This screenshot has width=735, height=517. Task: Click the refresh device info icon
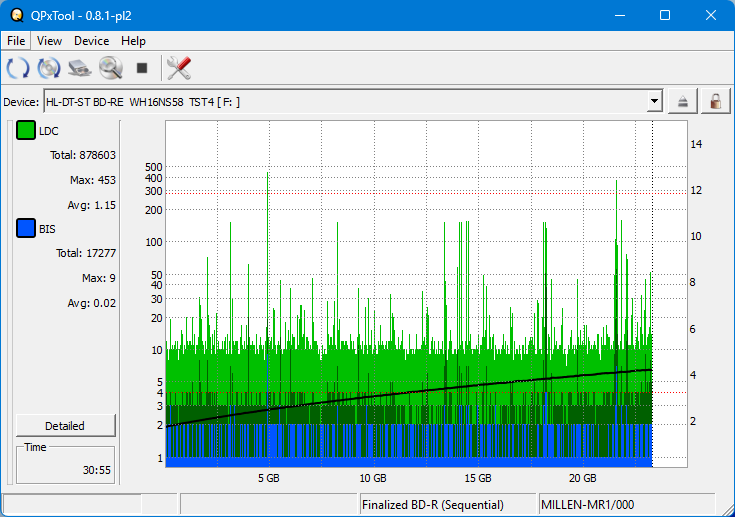point(18,68)
